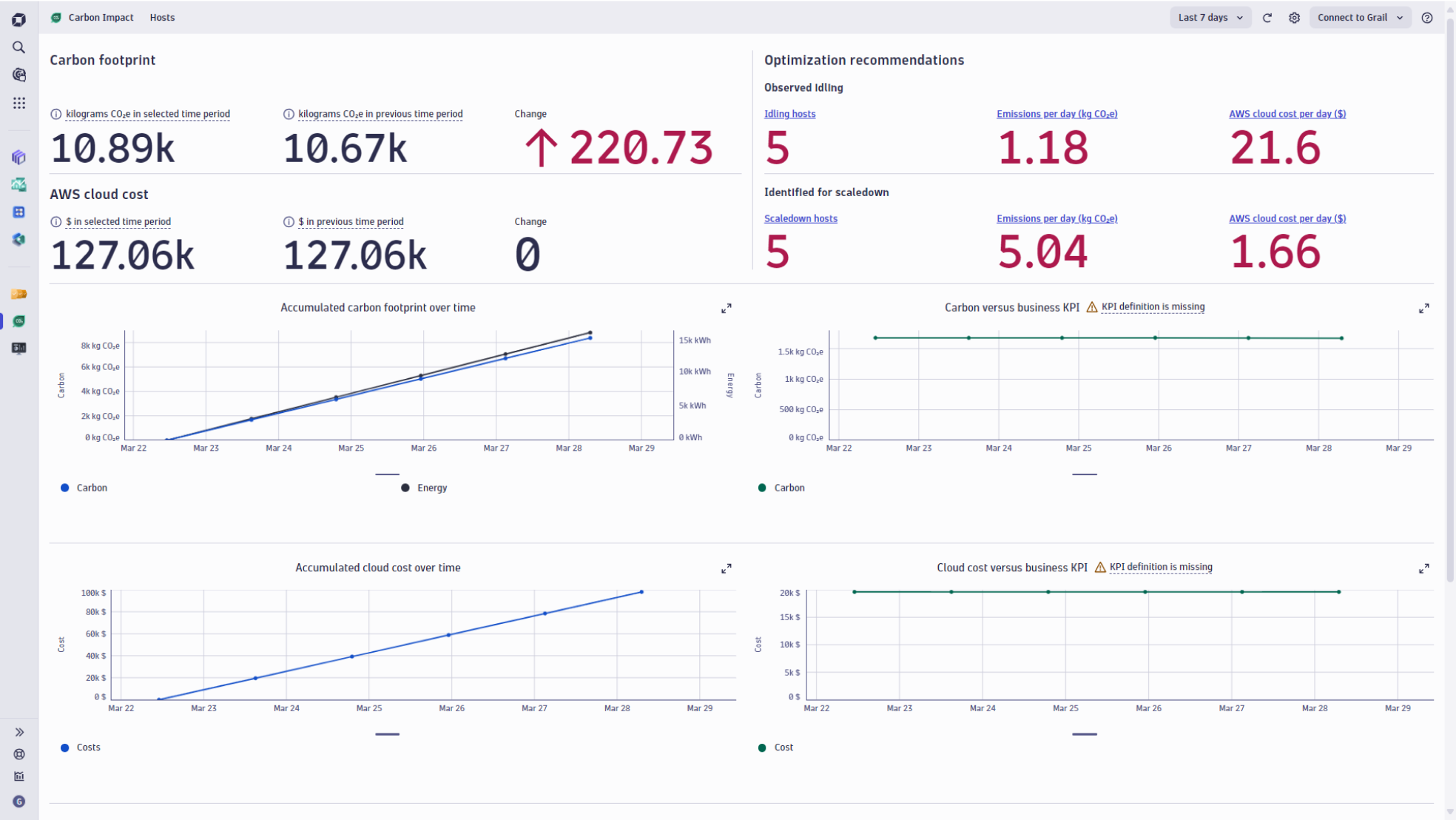Open the Idling hosts link
The width and height of the screenshot is (1456, 820).
click(789, 114)
